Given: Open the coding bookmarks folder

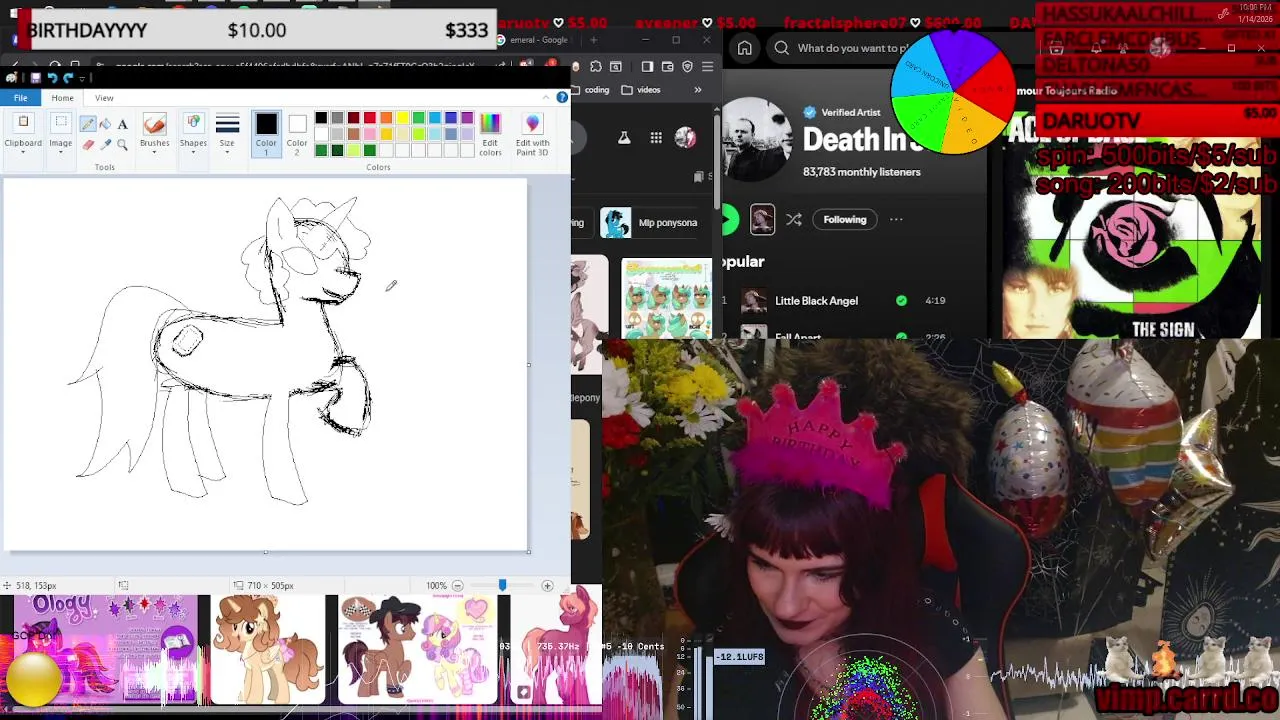Looking at the screenshot, I should coord(590,89).
